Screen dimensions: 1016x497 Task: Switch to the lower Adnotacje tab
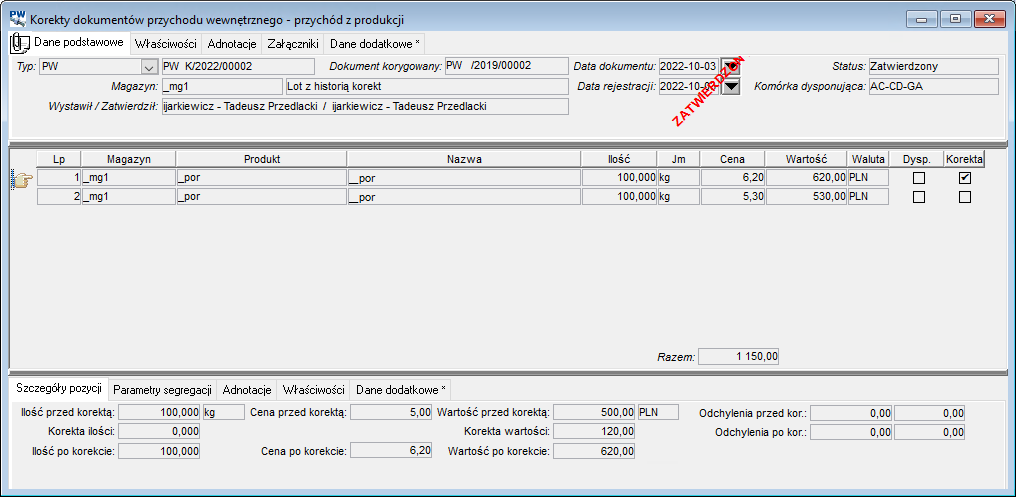click(247, 390)
